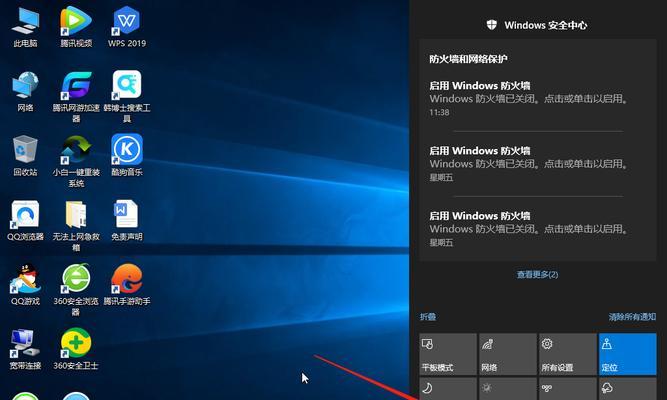
Task: Select the 回收站 recycle bin icon
Action: click(26, 156)
